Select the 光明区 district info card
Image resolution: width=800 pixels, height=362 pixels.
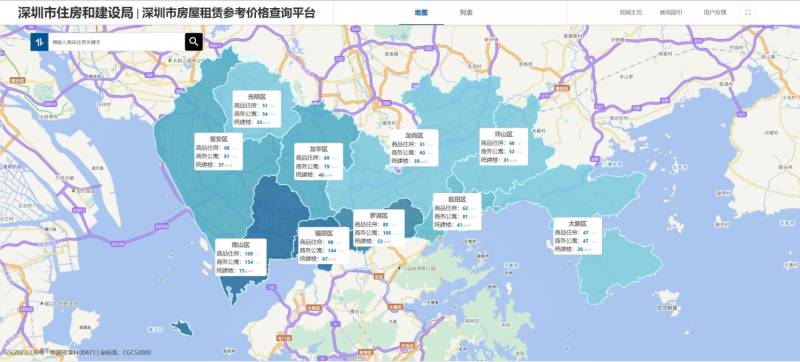pos(257,109)
